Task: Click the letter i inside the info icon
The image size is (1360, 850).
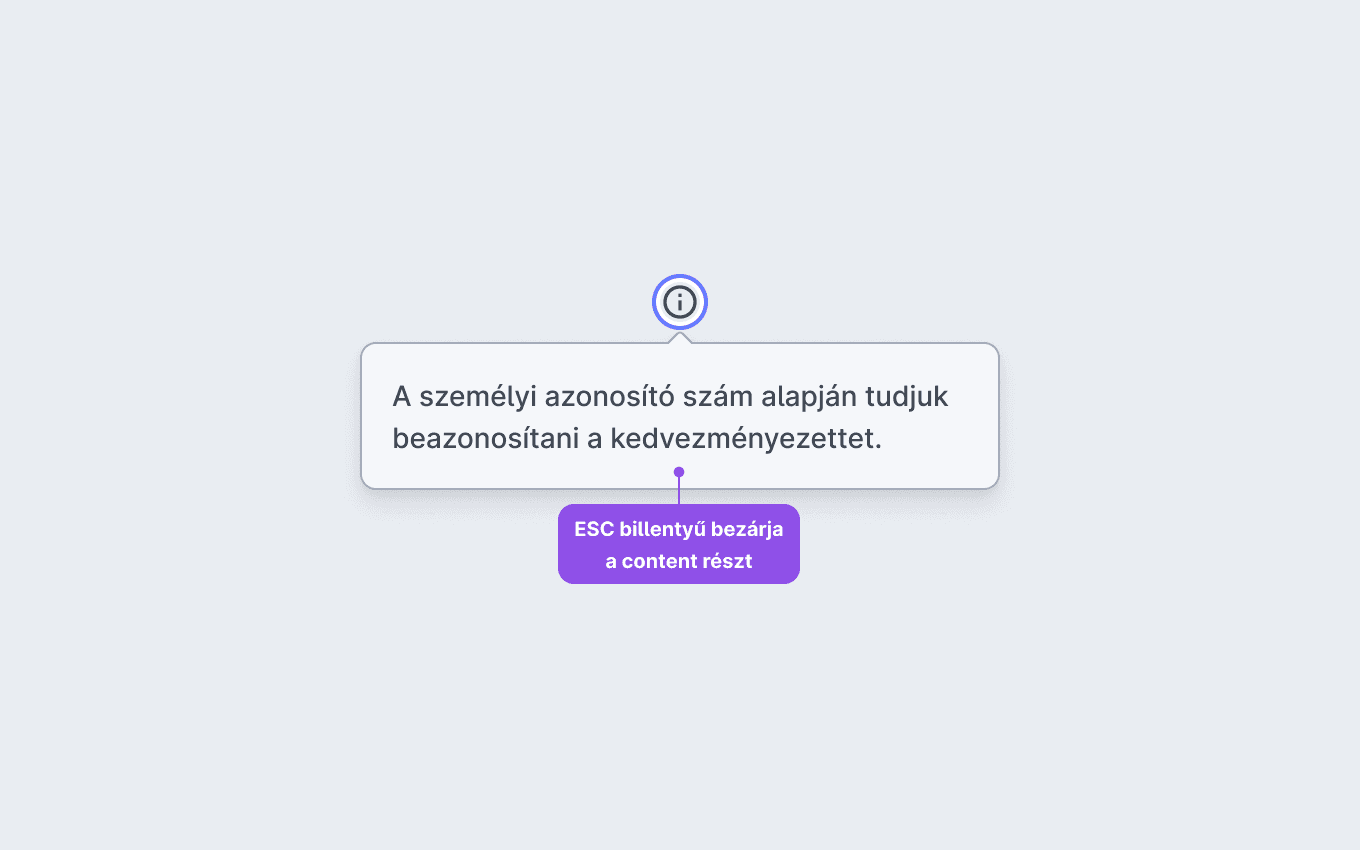Action: click(x=680, y=302)
